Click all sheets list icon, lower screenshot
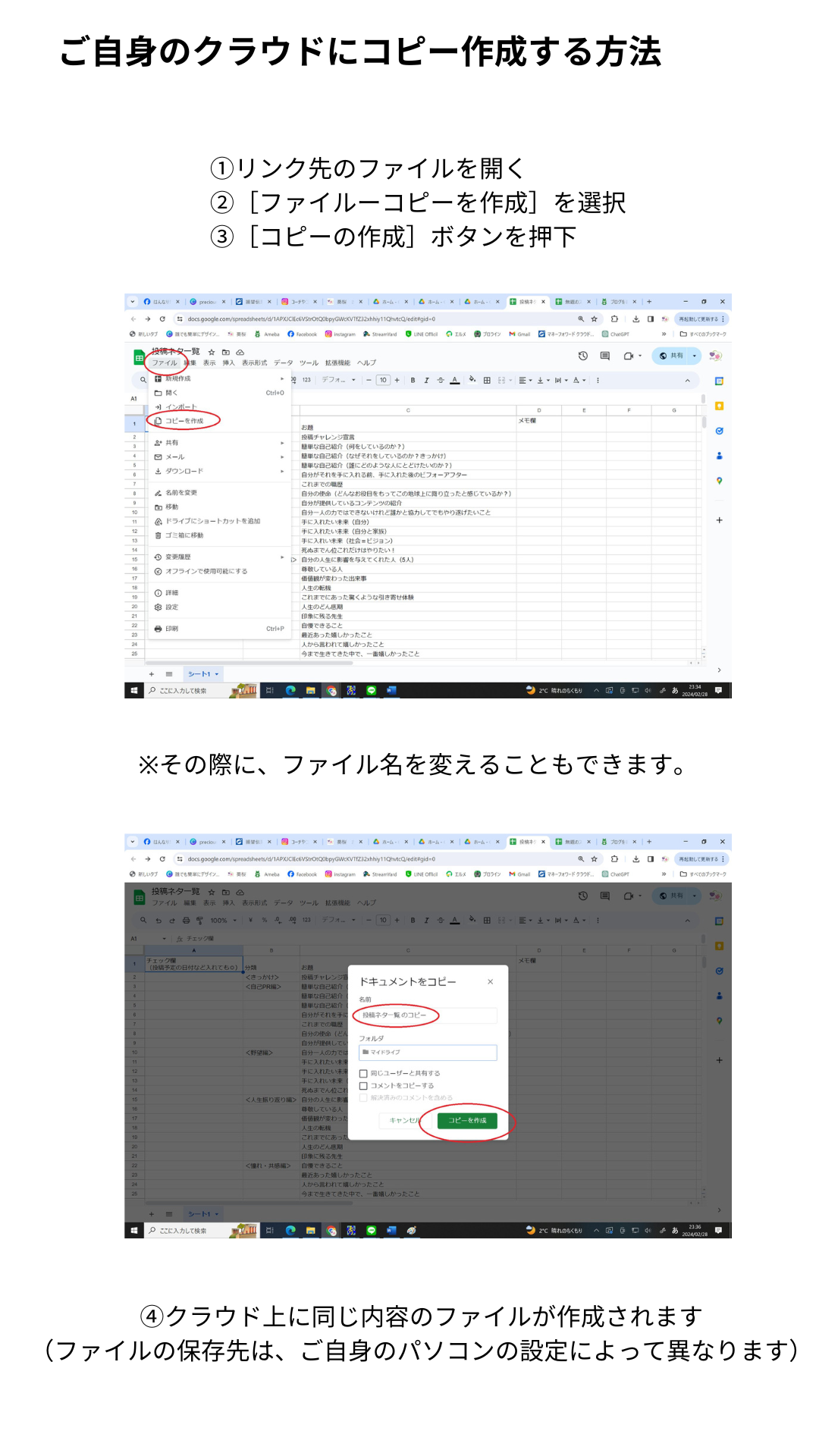Image resolution: width=819 pixels, height=1456 pixels. coord(169,1214)
